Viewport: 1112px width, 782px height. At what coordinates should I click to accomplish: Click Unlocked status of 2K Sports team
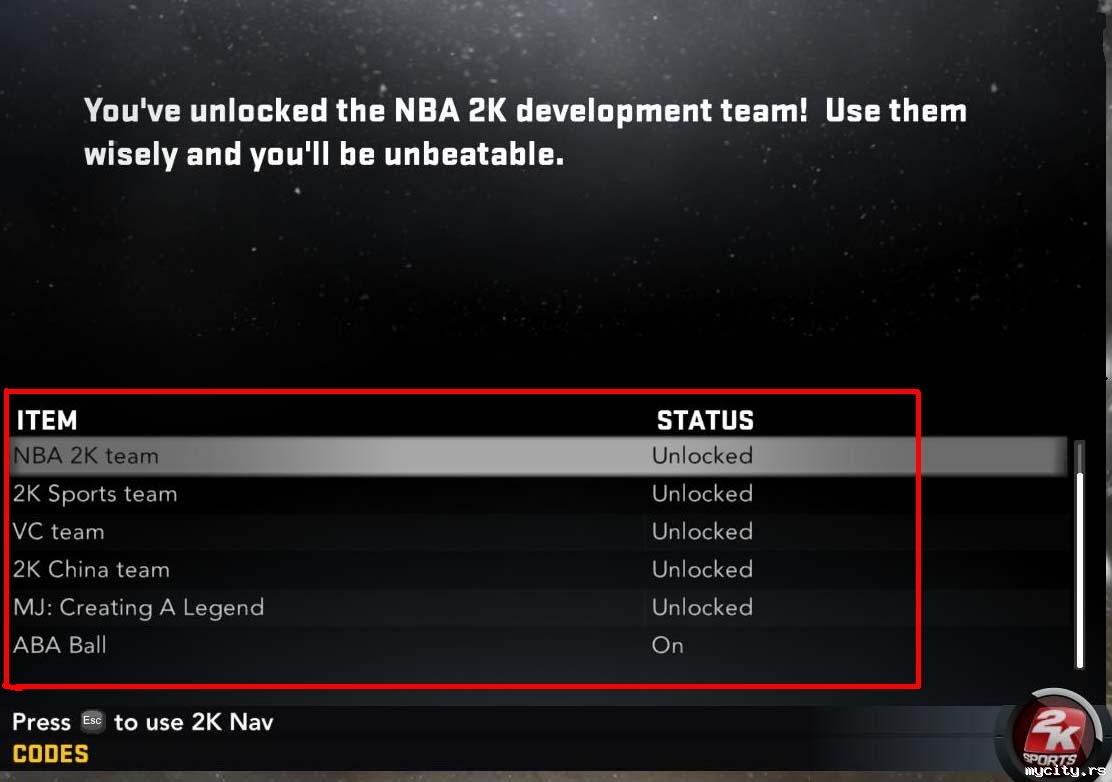pyautogui.click(x=702, y=493)
